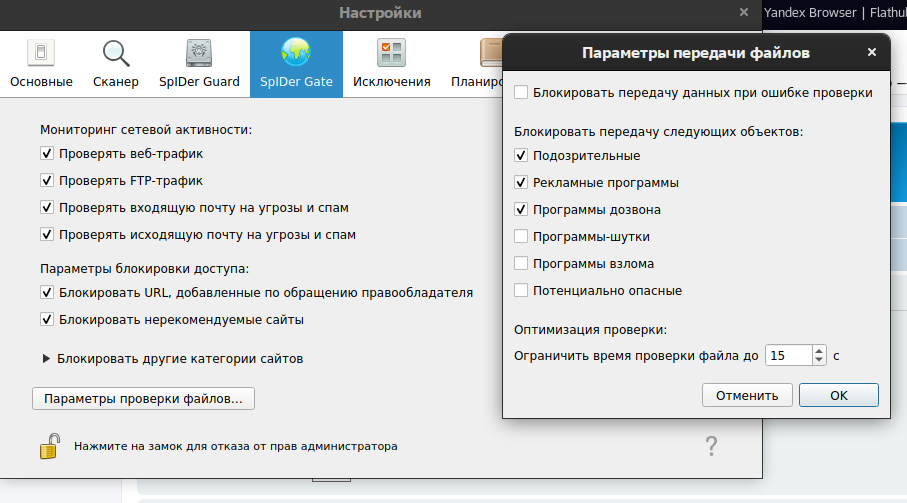Image resolution: width=907 pixels, height=503 pixels.
Task: Click the Нажмите на замок для отказа text
Action: tap(235, 446)
